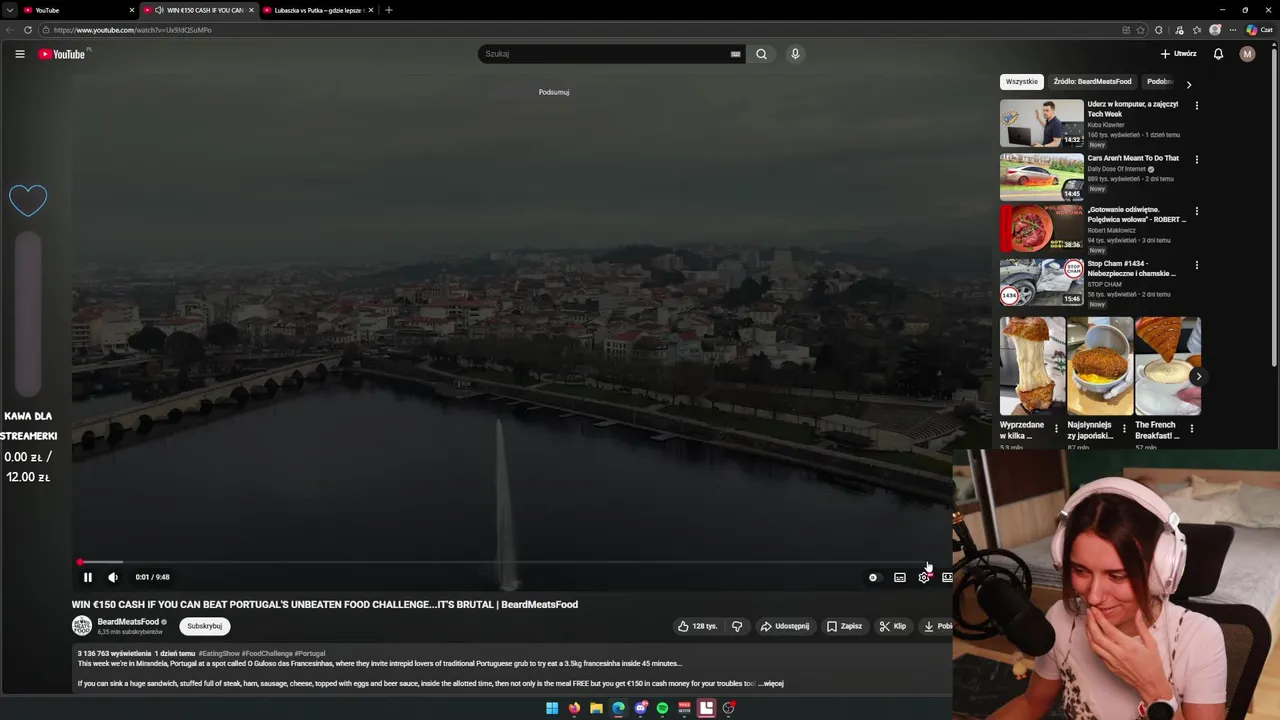The width and height of the screenshot is (1280, 720).
Task: Open Edge settings and more menu
Action: pyautogui.click(x=1233, y=30)
